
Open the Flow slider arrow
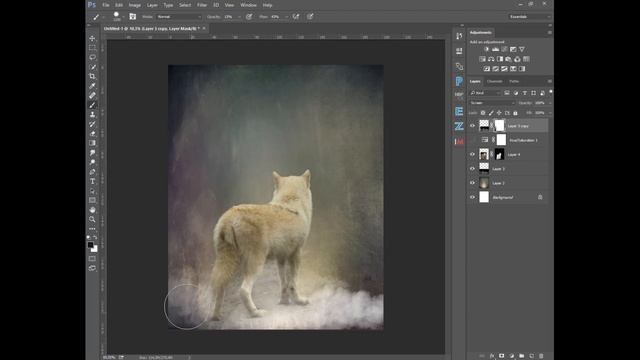tap(286, 17)
